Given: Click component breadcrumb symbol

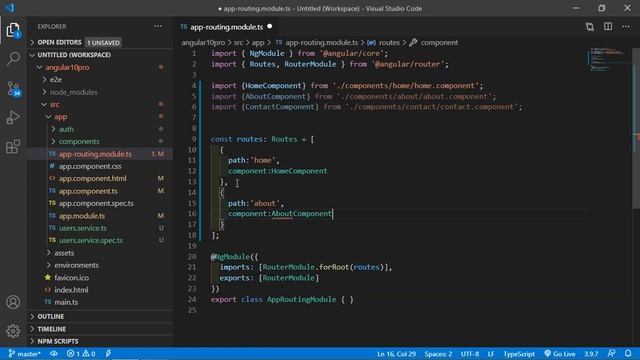Looking at the screenshot, I should (x=434, y=42).
